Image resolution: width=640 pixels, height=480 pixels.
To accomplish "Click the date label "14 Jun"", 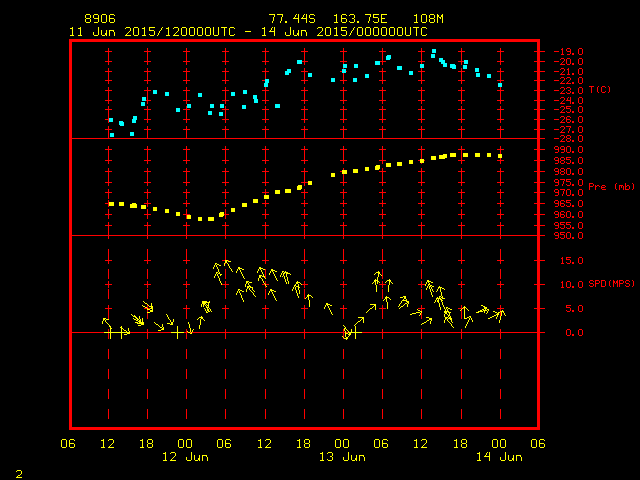I will point(499,457).
